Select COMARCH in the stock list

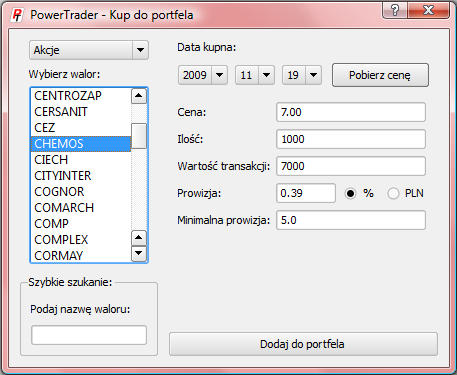(81, 208)
